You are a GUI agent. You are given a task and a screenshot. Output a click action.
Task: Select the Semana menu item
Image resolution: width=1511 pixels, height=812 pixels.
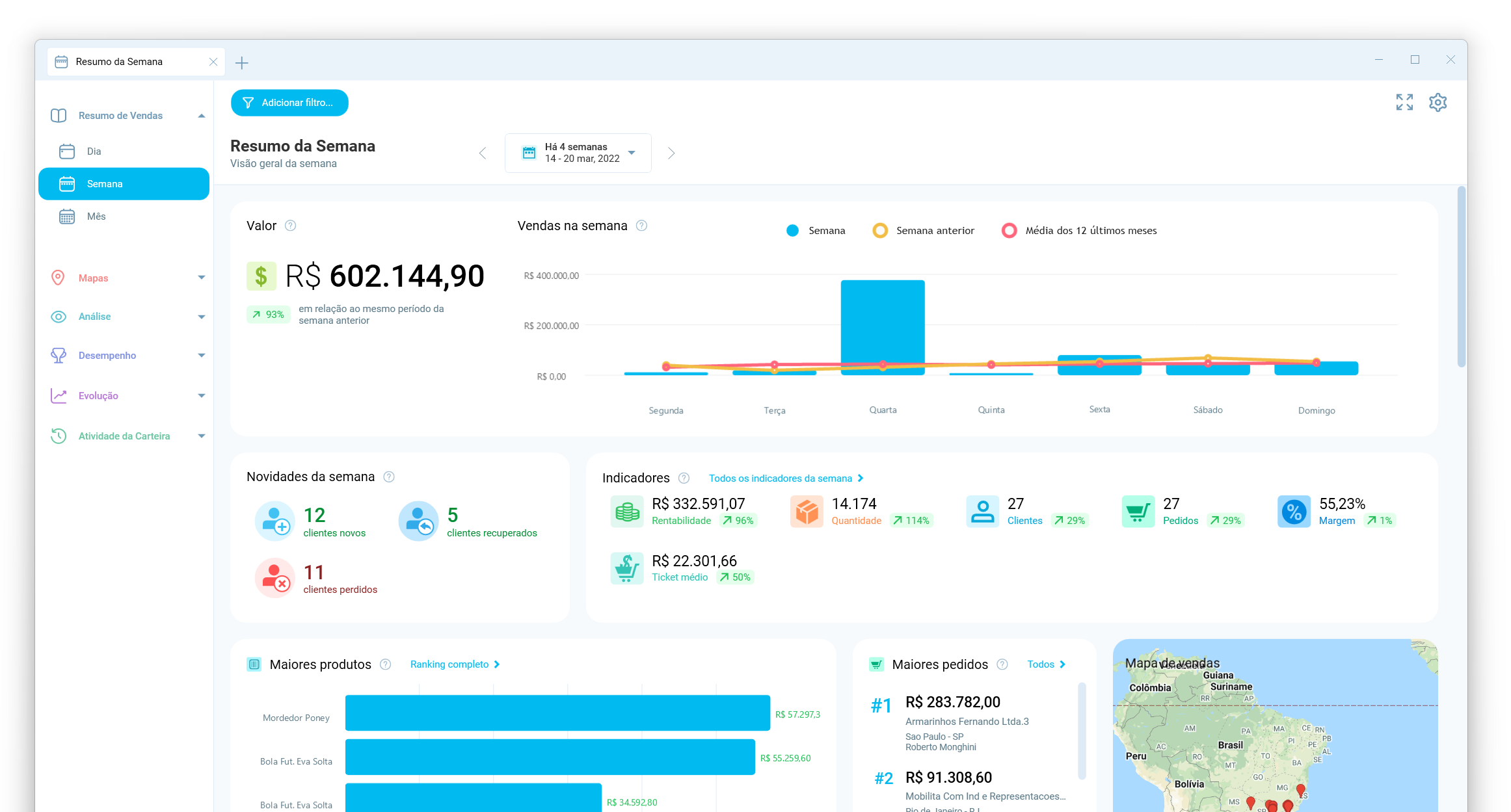[124, 184]
